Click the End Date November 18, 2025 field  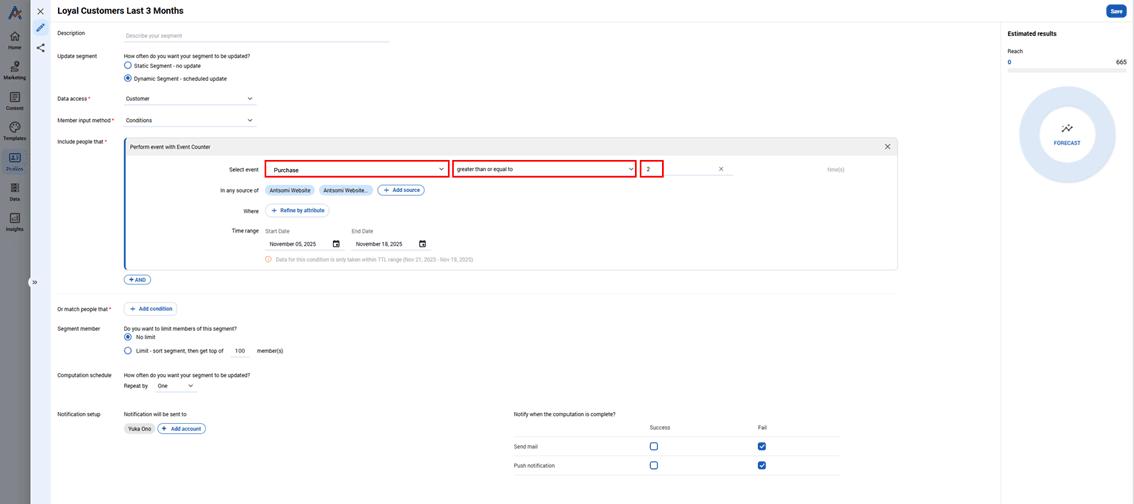point(391,244)
